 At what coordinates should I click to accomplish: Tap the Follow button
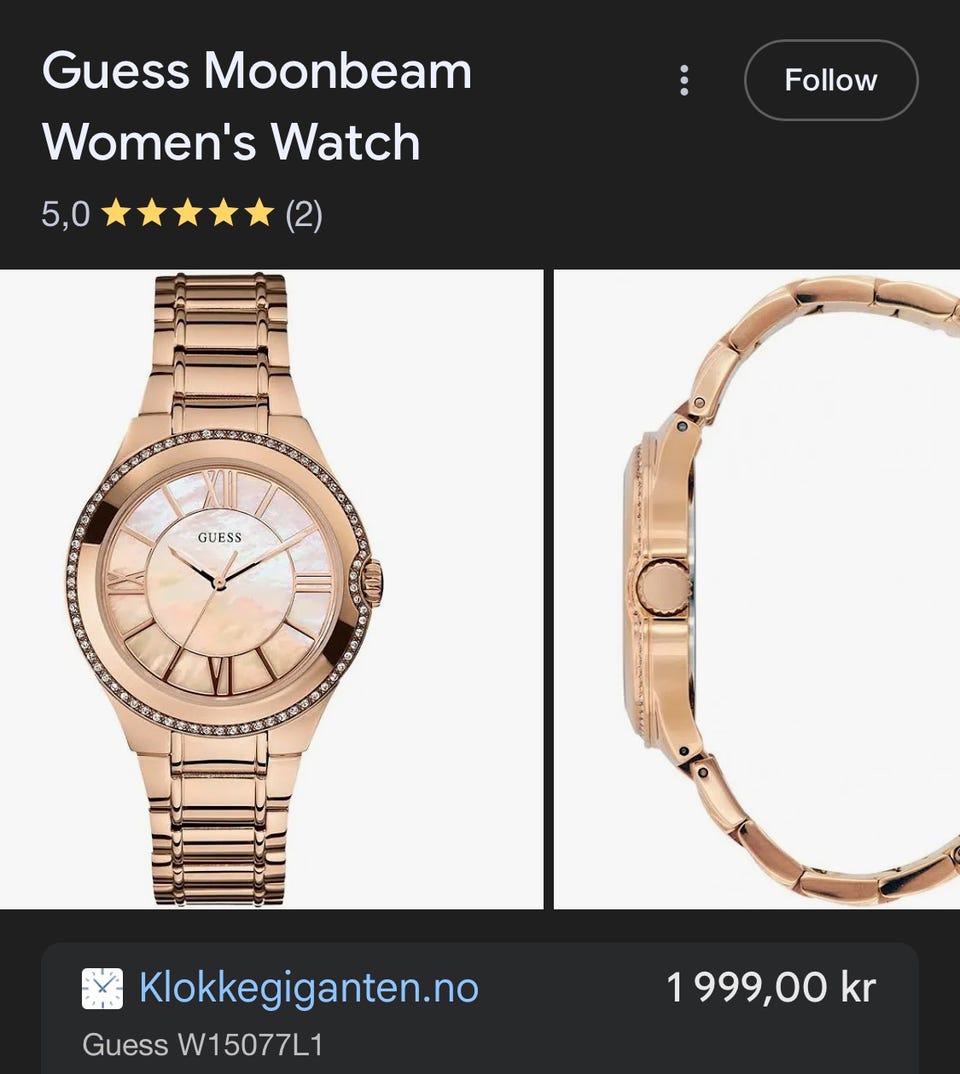[x=831, y=80]
